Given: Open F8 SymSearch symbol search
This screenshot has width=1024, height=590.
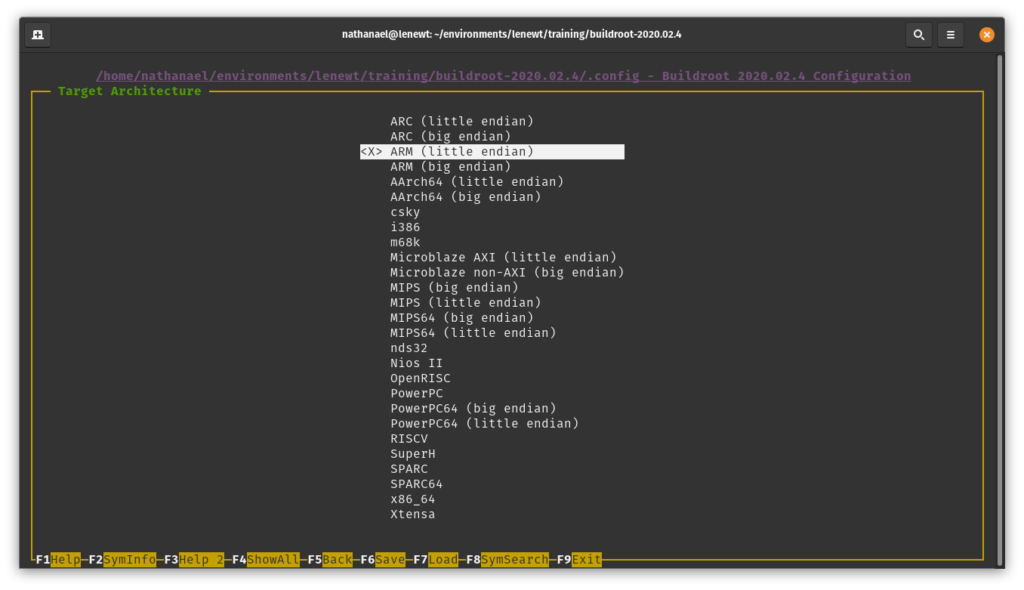Looking at the screenshot, I should click(507, 560).
